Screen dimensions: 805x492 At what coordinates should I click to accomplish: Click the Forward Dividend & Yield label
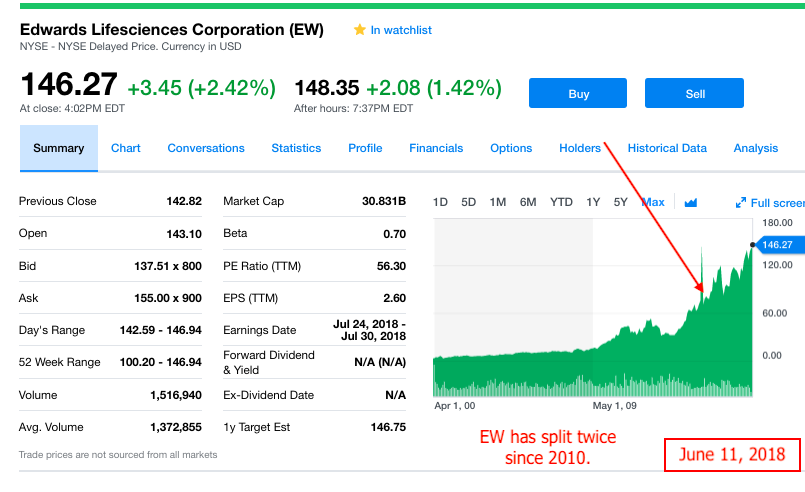tap(269, 363)
